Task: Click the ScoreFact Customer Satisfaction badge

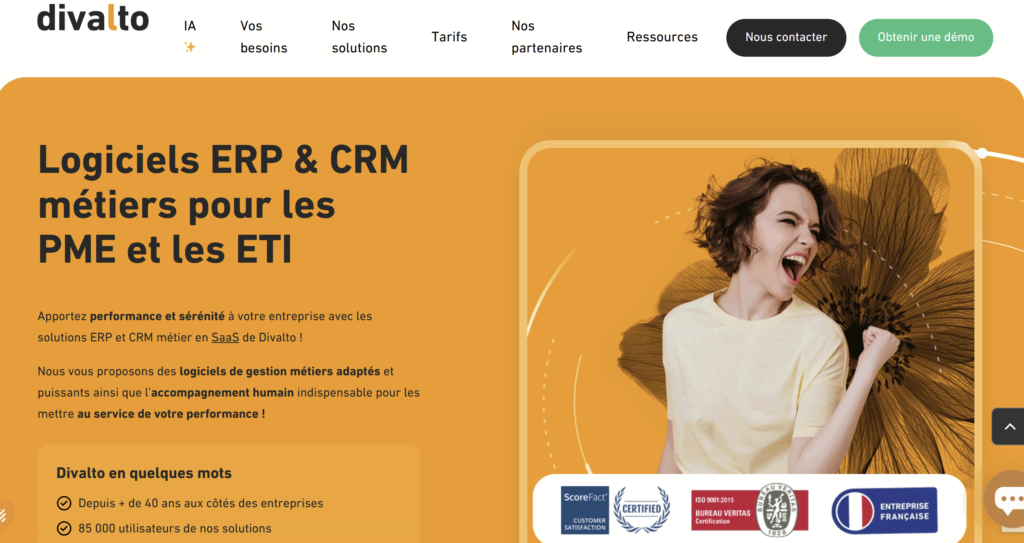Action: [x=584, y=510]
